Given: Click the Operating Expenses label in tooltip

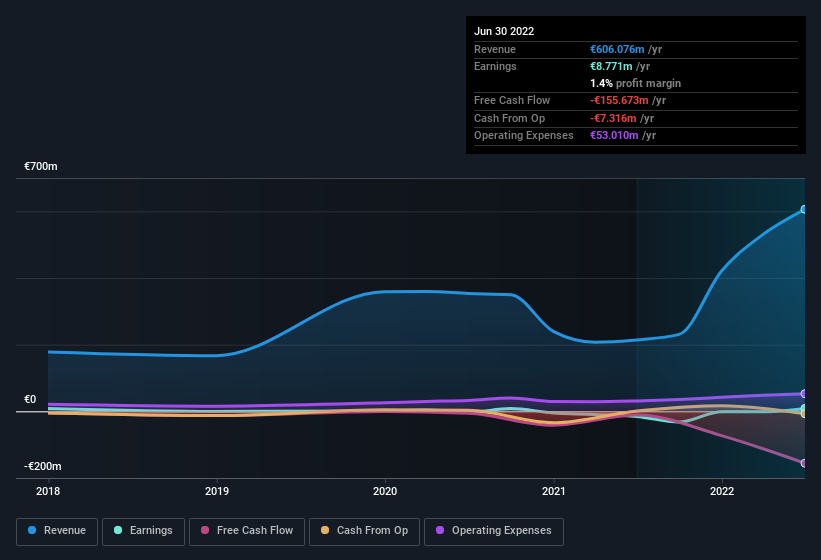Looking at the screenshot, I should coord(523,135).
